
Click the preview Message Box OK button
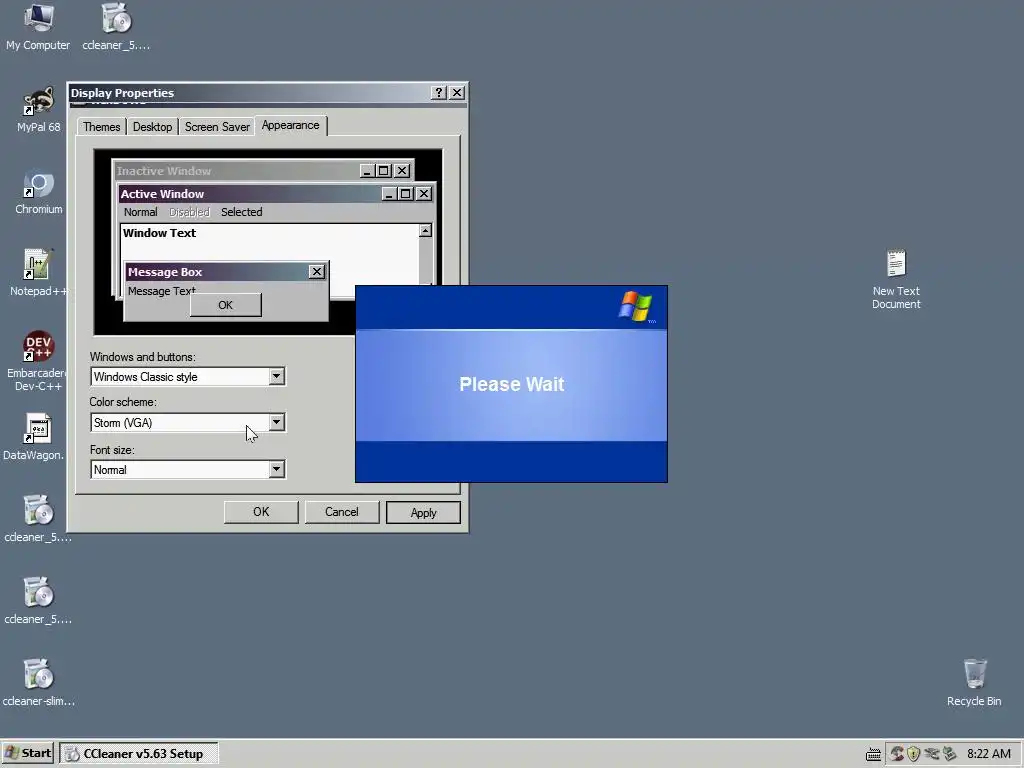[225, 305]
